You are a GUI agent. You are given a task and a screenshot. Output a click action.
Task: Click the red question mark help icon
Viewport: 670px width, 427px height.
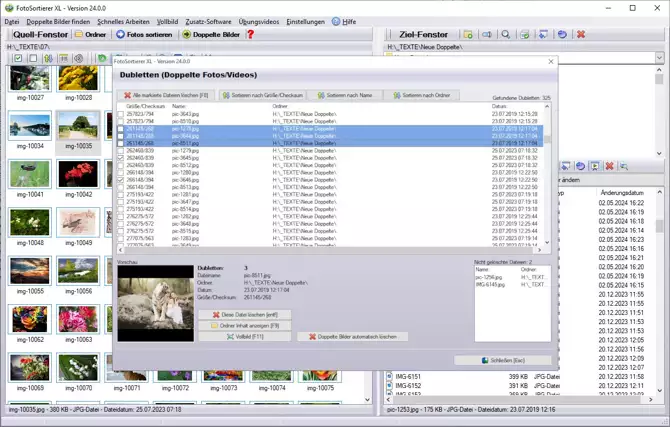(x=250, y=34)
